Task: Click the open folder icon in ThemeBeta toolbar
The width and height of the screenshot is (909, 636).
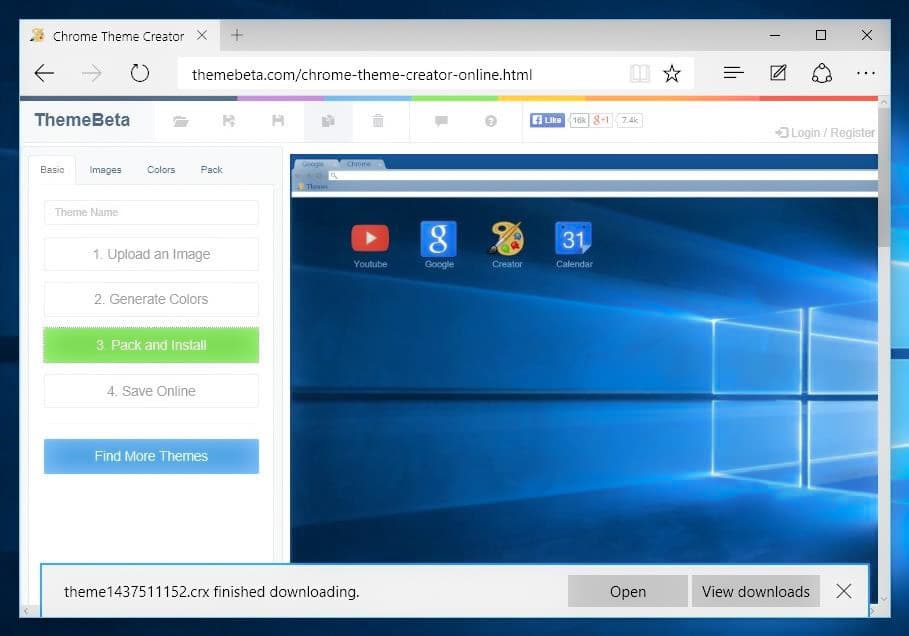Action: [x=180, y=121]
